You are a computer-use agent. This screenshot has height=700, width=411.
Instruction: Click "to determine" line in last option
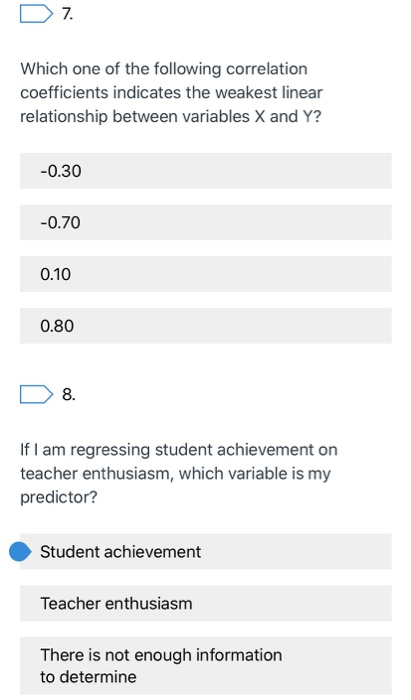tap(88, 677)
